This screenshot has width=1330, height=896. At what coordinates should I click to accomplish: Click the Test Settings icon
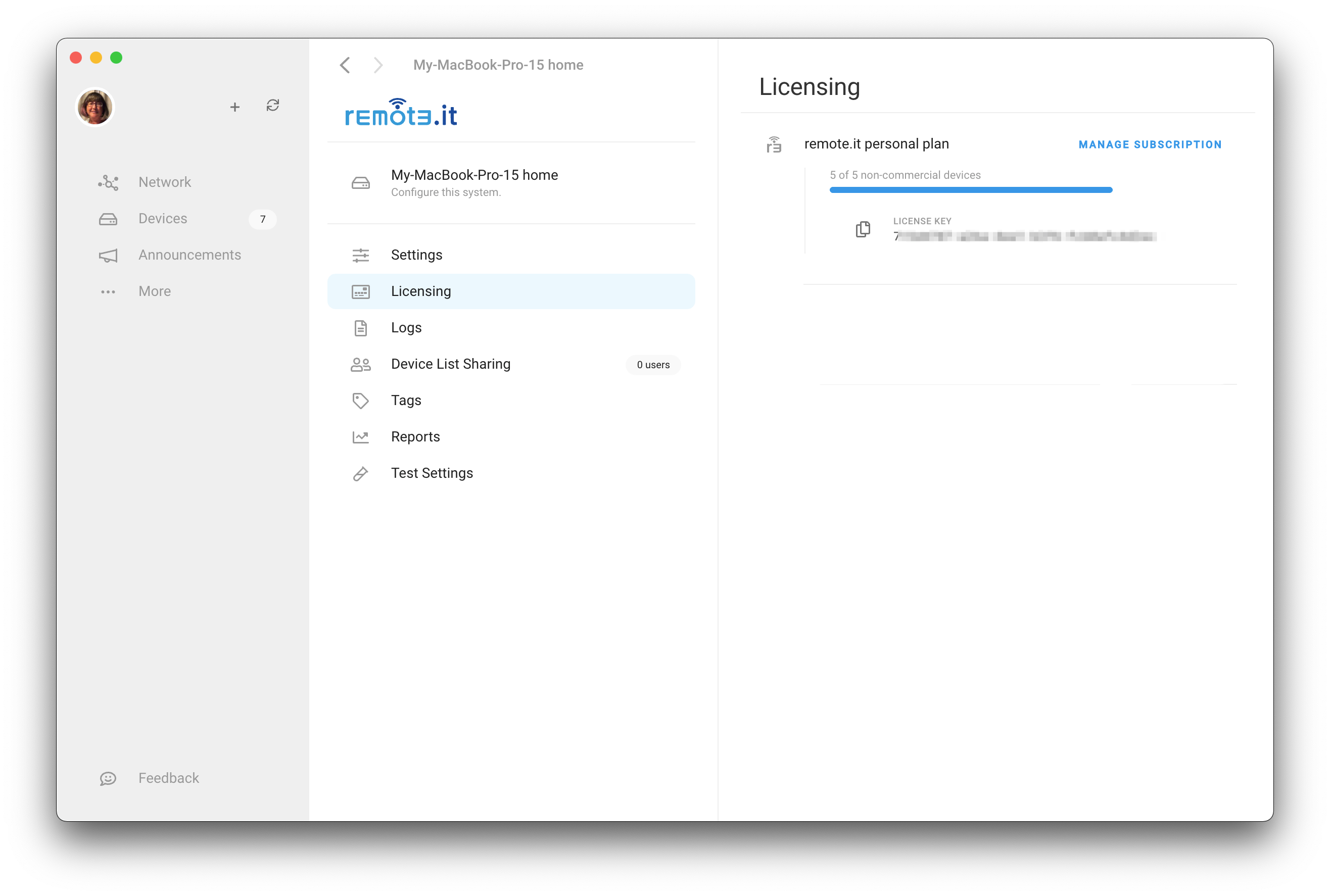pos(360,474)
